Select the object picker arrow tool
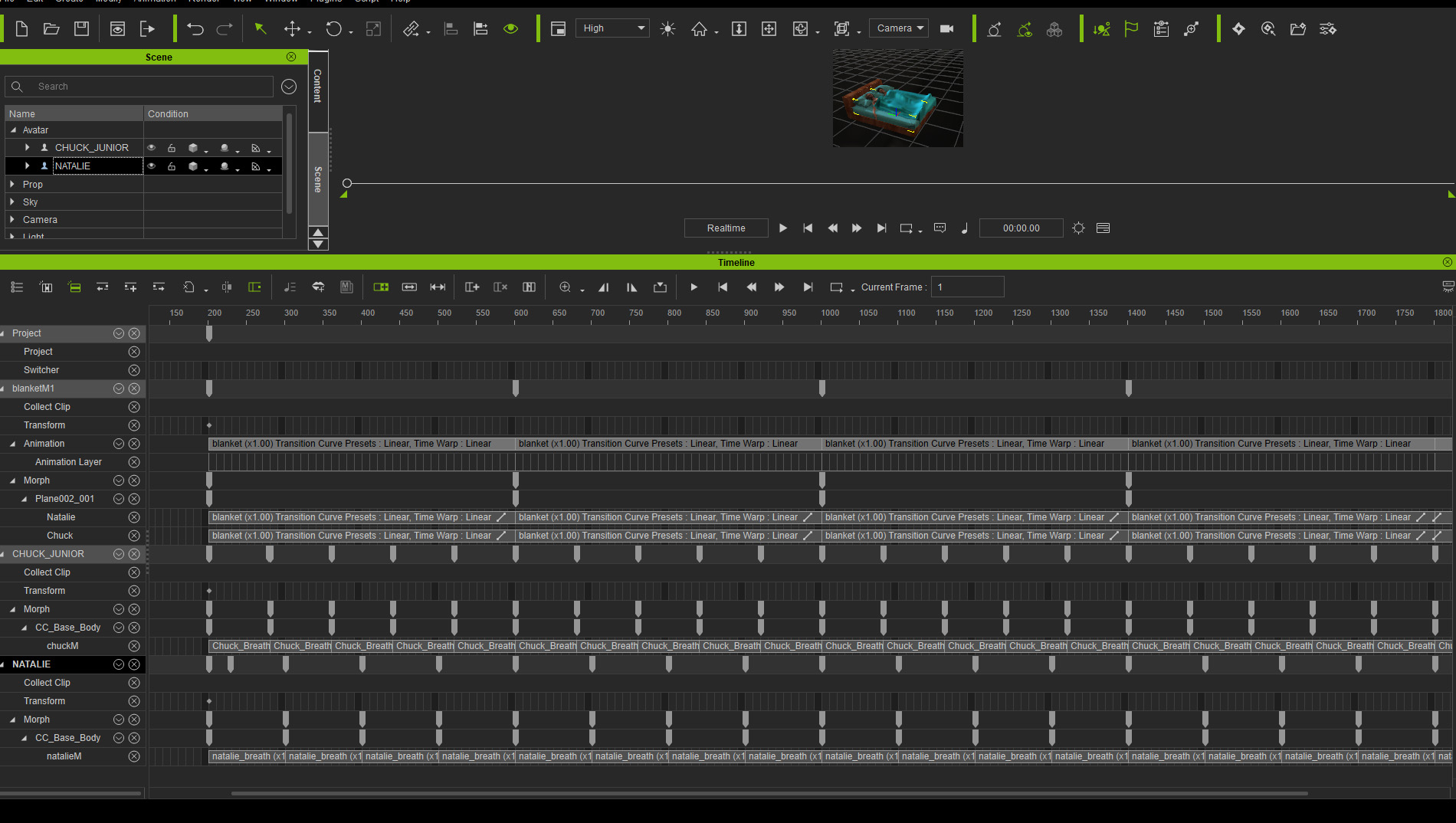Screen dimensions: 1456x823 tap(261, 28)
